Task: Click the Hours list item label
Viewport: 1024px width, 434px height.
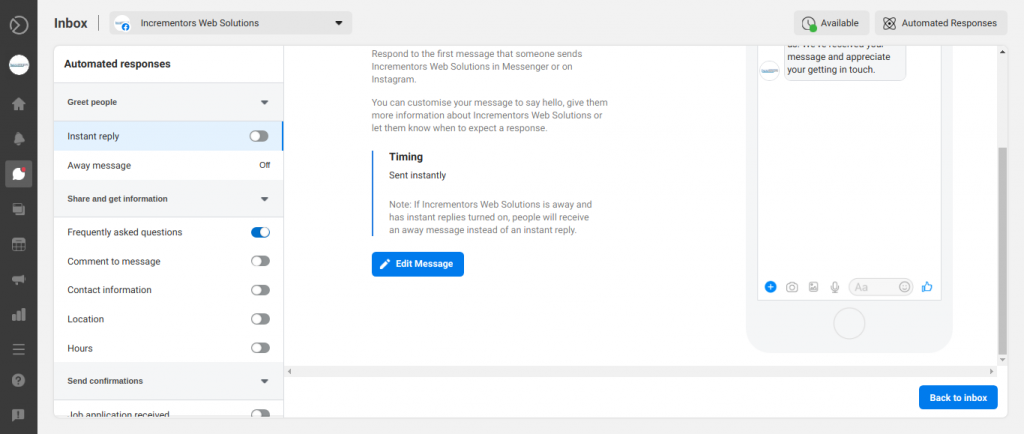Action: point(80,349)
